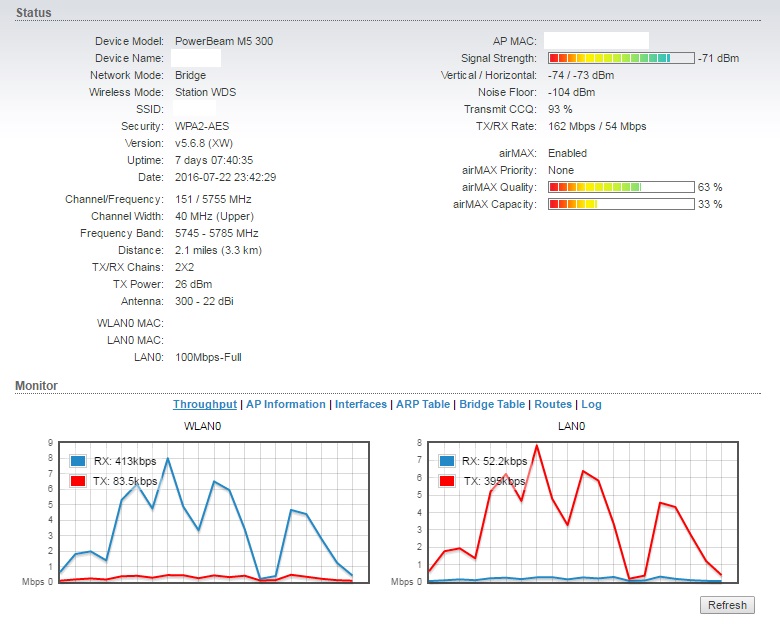Click the Security value WPA2-AES
The height and width of the screenshot is (624, 780).
[202, 126]
